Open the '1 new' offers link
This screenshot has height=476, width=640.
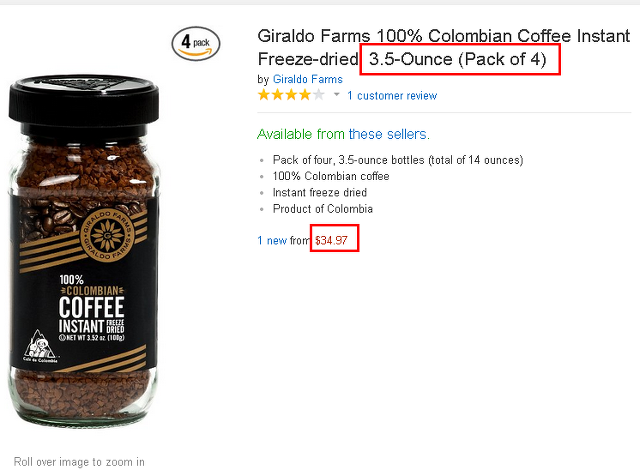click(272, 240)
